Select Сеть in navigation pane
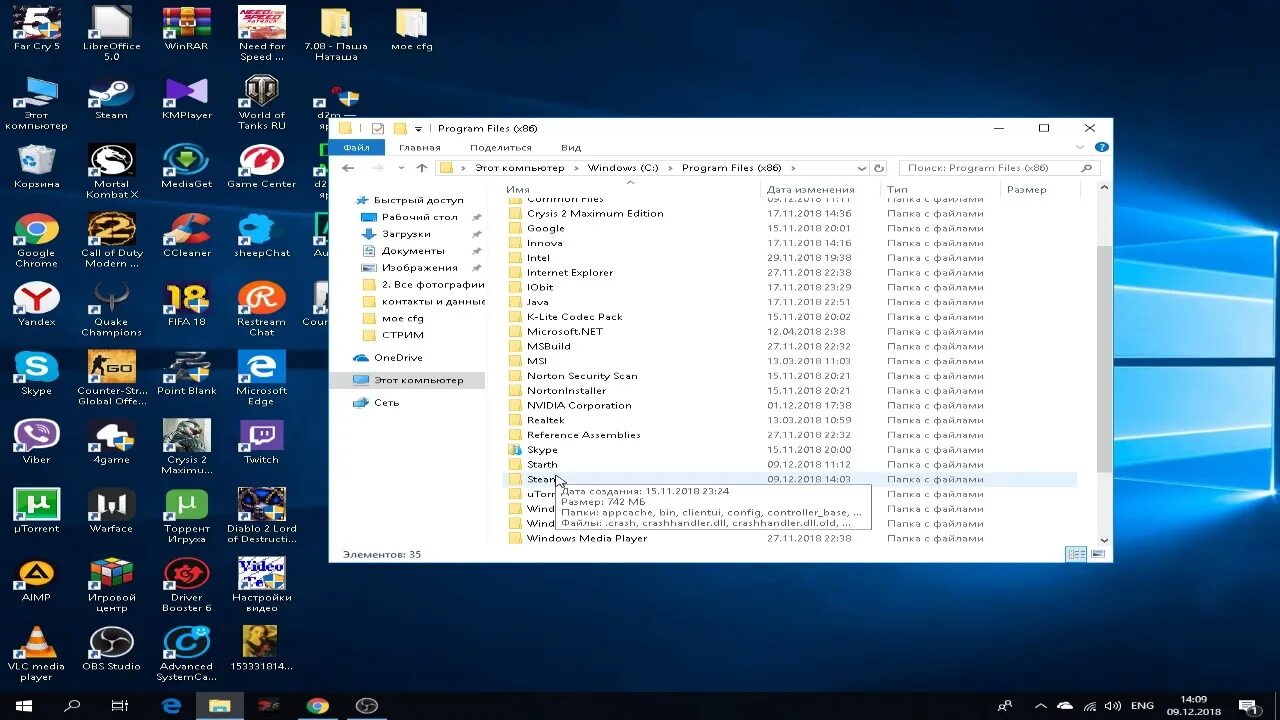1280x720 pixels. point(386,403)
